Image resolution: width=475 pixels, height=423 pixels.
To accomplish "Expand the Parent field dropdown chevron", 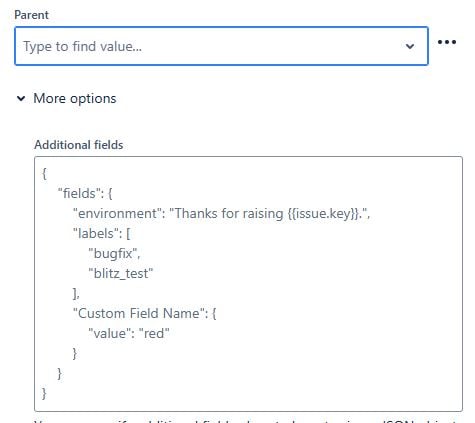I will click(410, 46).
